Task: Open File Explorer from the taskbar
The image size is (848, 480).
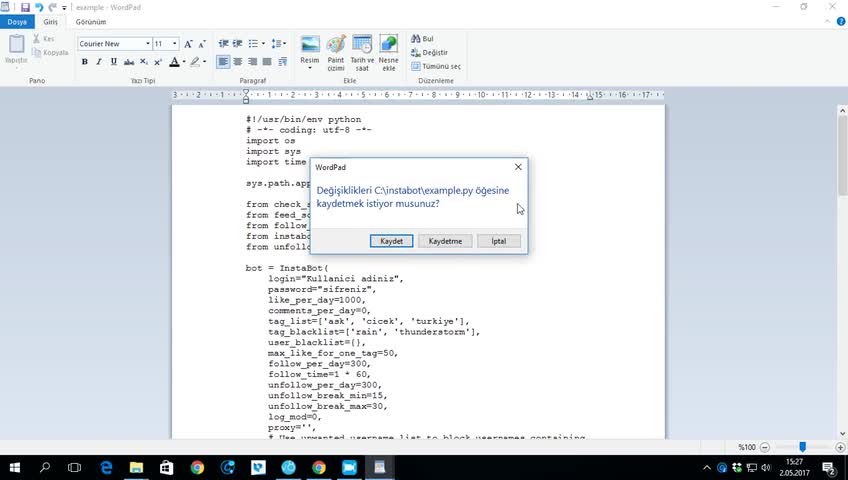Action: (136, 468)
